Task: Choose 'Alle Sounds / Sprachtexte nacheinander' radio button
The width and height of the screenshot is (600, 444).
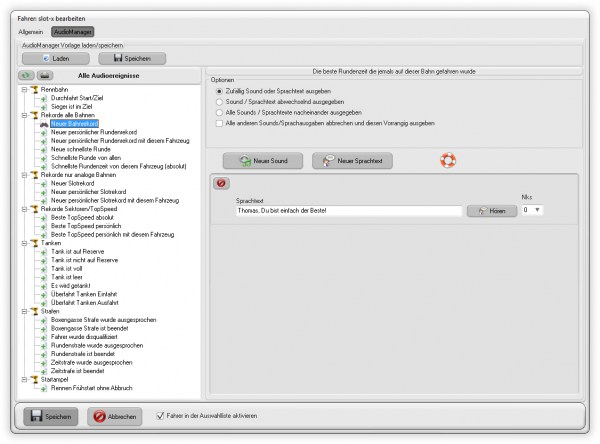Action: (x=220, y=113)
